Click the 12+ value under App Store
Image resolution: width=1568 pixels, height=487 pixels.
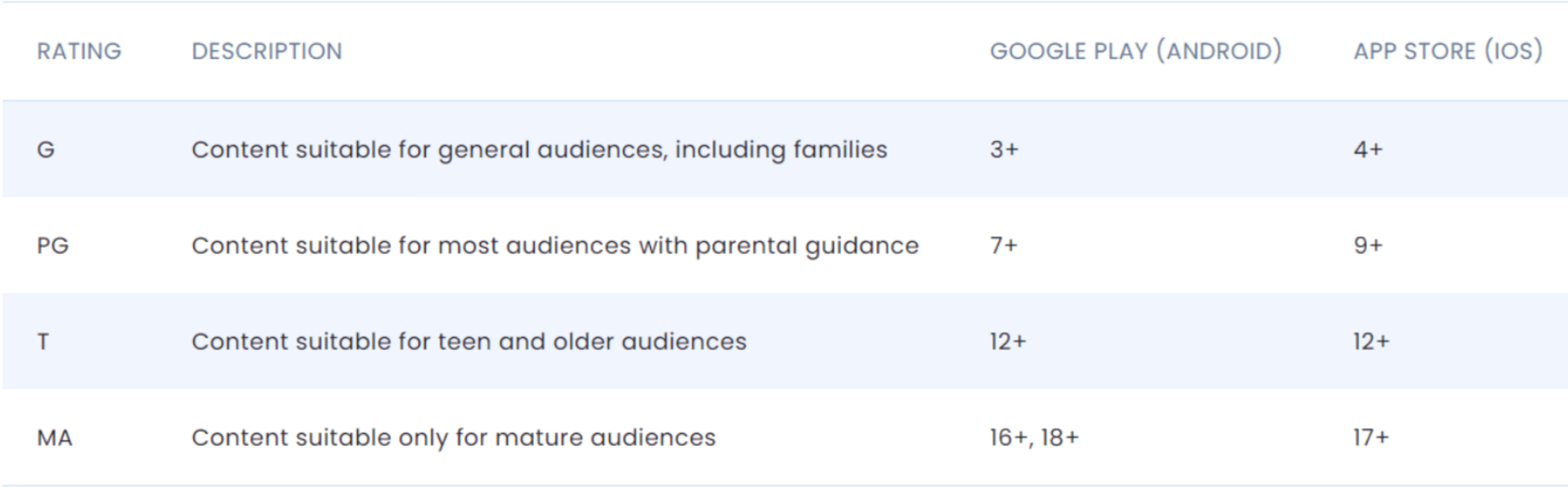pyautogui.click(x=1372, y=342)
